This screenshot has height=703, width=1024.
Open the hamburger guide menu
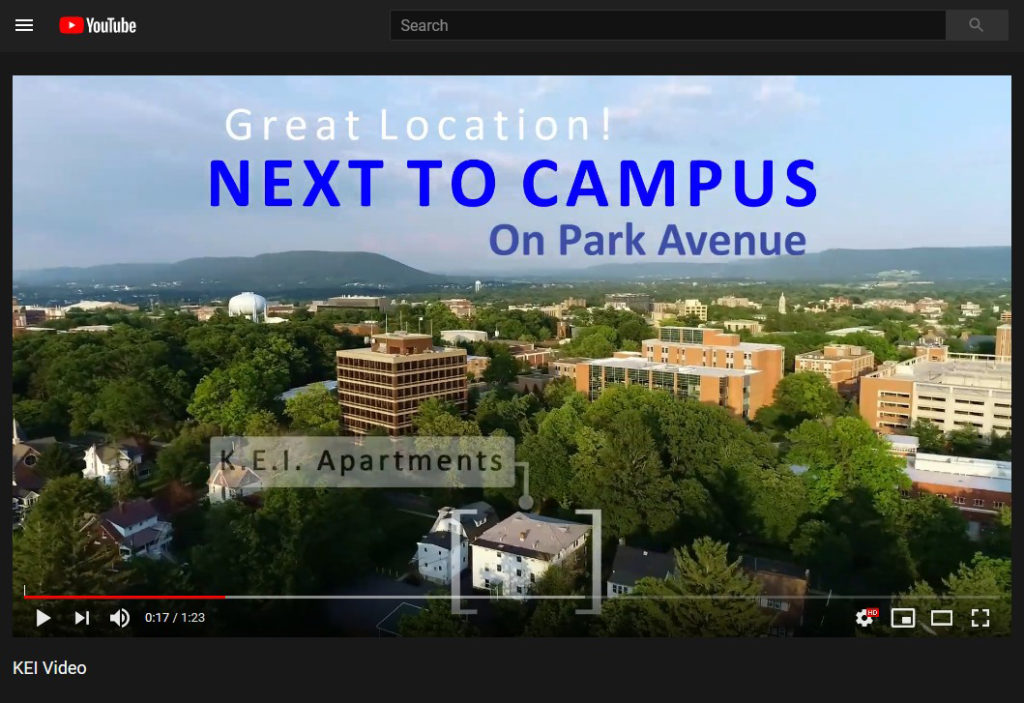click(x=24, y=25)
